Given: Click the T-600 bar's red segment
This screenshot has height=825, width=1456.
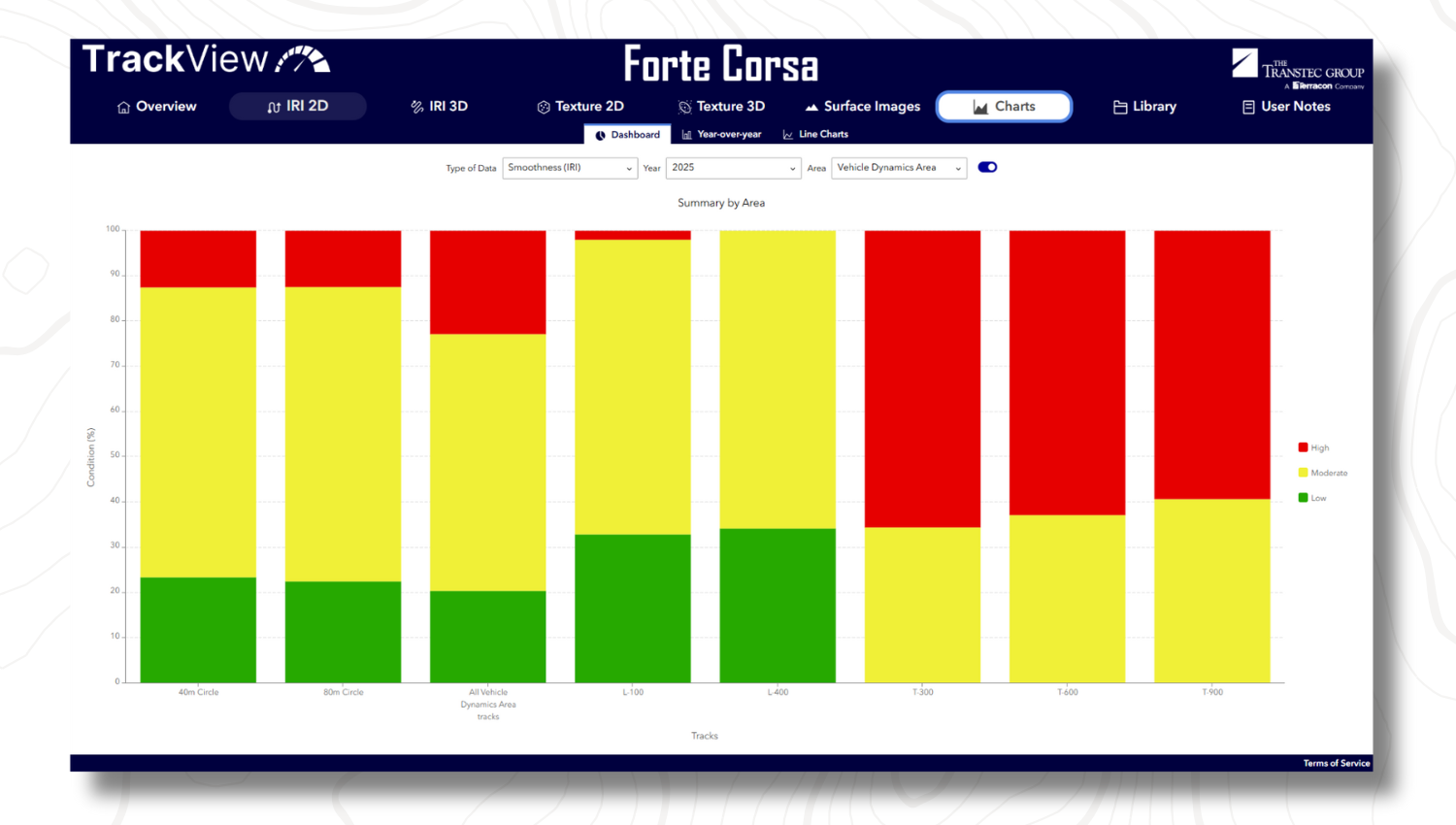Looking at the screenshot, I should pos(1068,373).
